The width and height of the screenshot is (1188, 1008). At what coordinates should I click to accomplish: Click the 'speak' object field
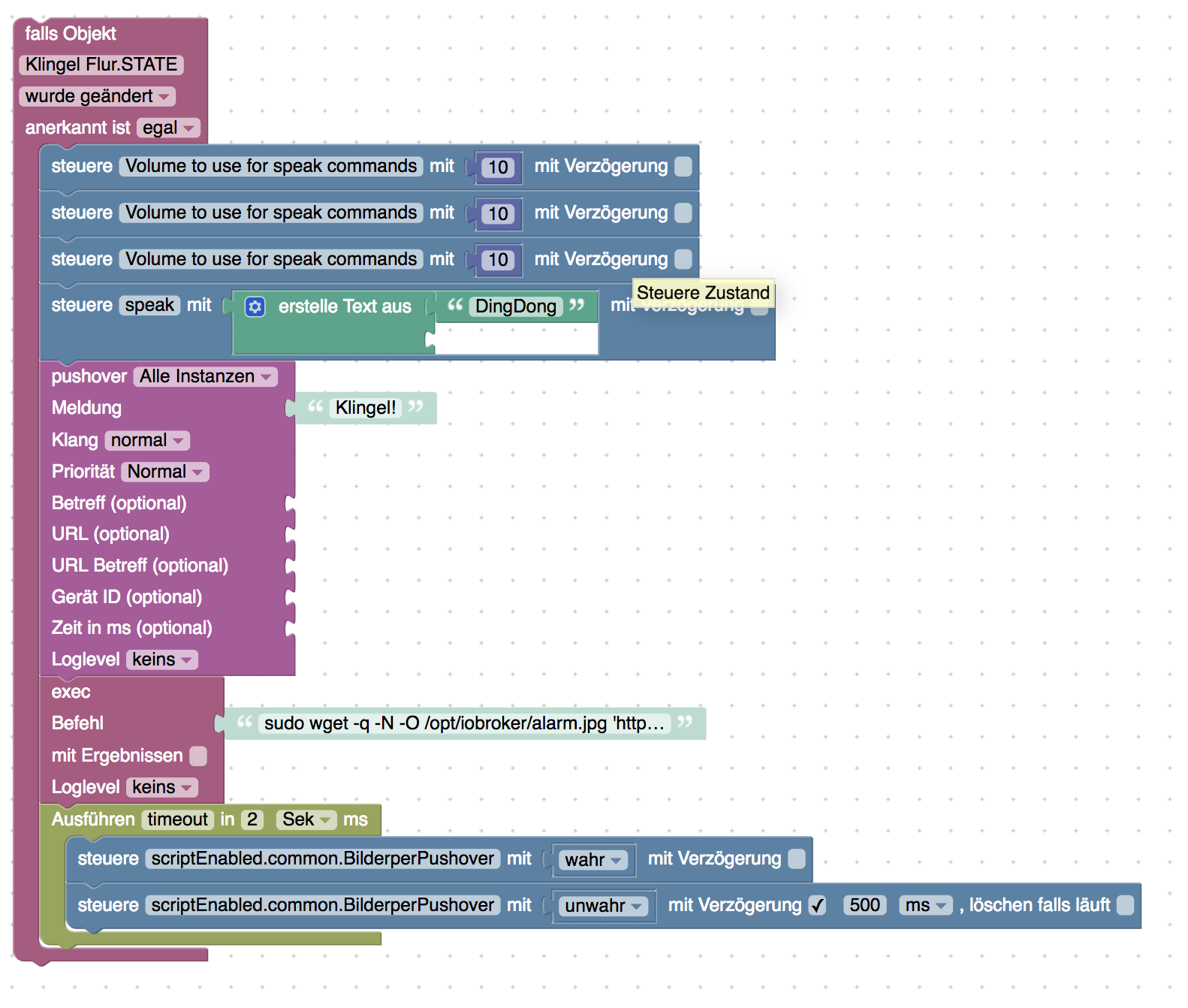tap(149, 305)
